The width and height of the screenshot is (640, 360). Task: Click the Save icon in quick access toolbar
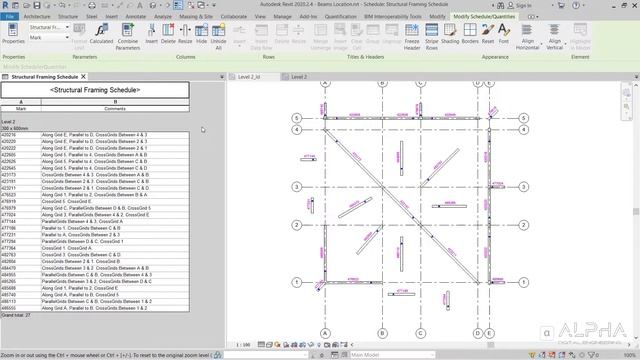37,5
